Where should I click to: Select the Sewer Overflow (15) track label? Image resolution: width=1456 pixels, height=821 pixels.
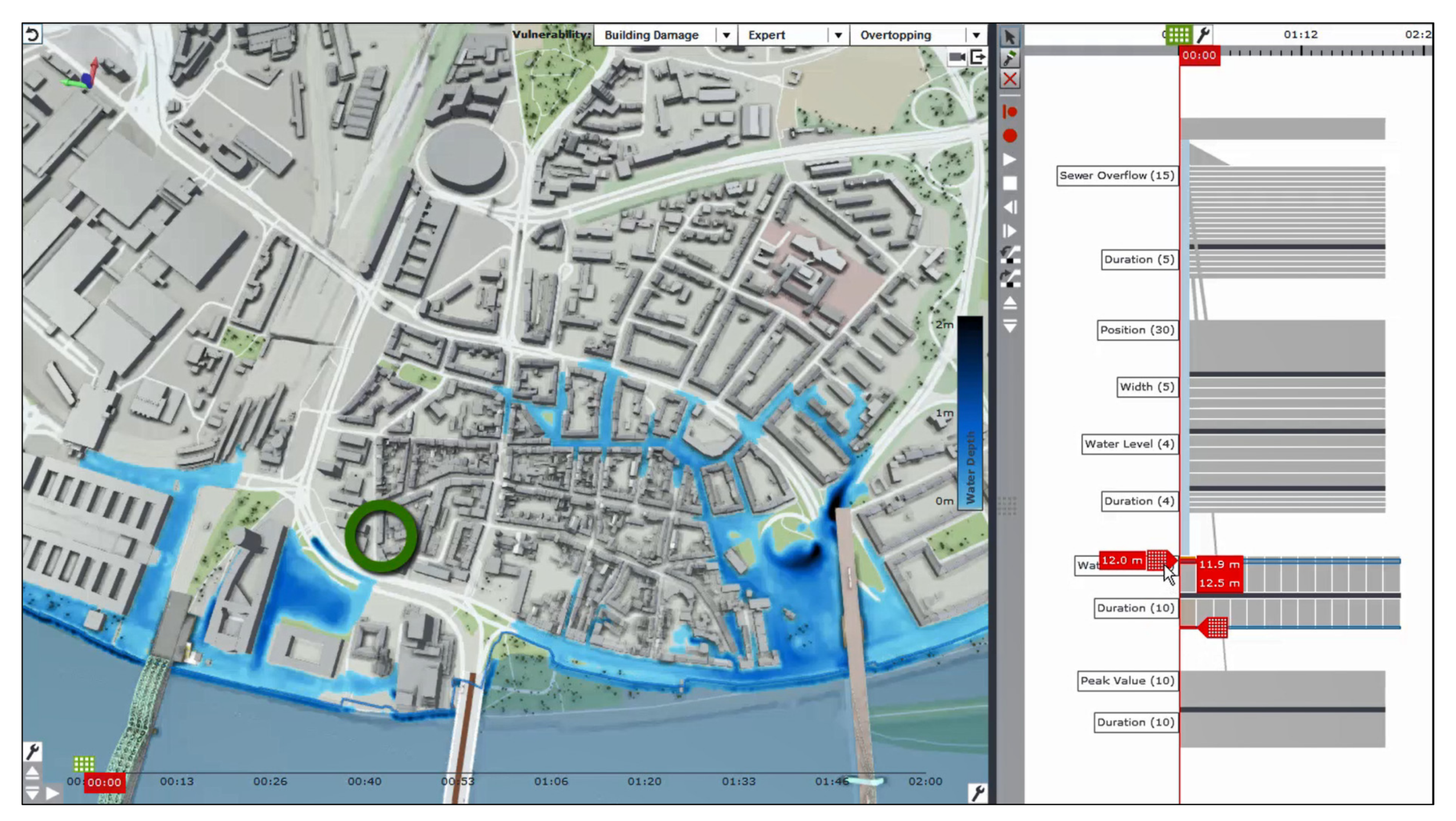click(x=1116, y=176)
